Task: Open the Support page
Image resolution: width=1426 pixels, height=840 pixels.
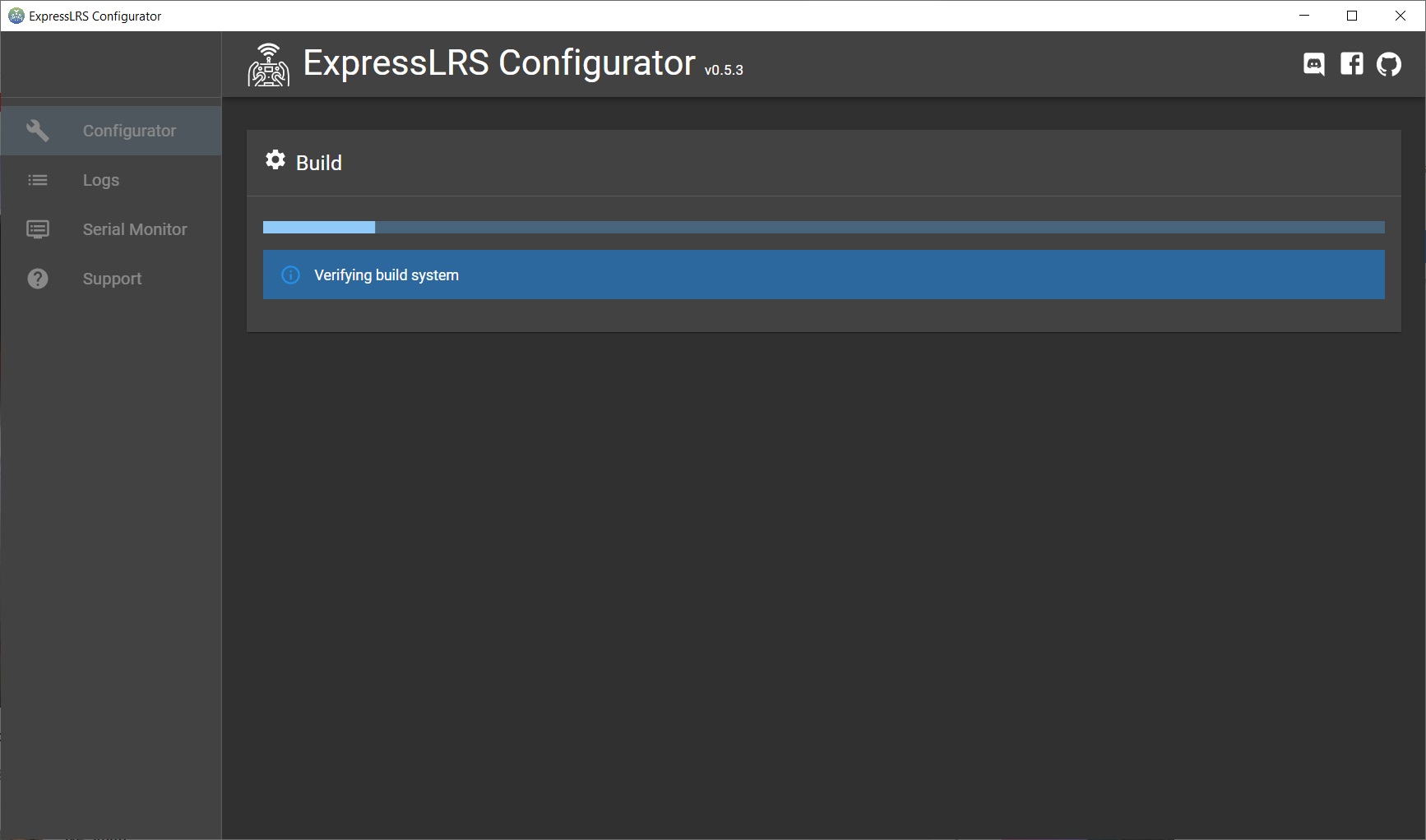Action: coord(111,279)
